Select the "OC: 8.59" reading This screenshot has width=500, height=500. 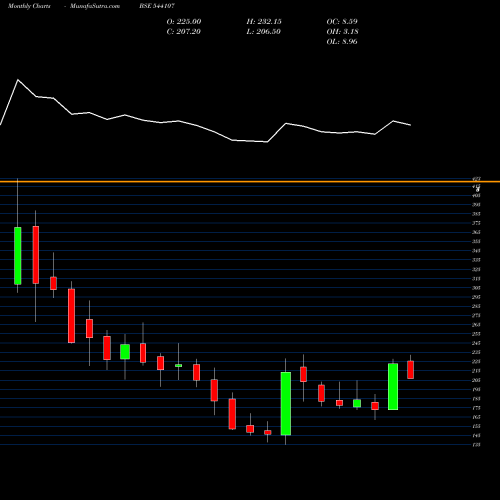click(x=342, y=22)
